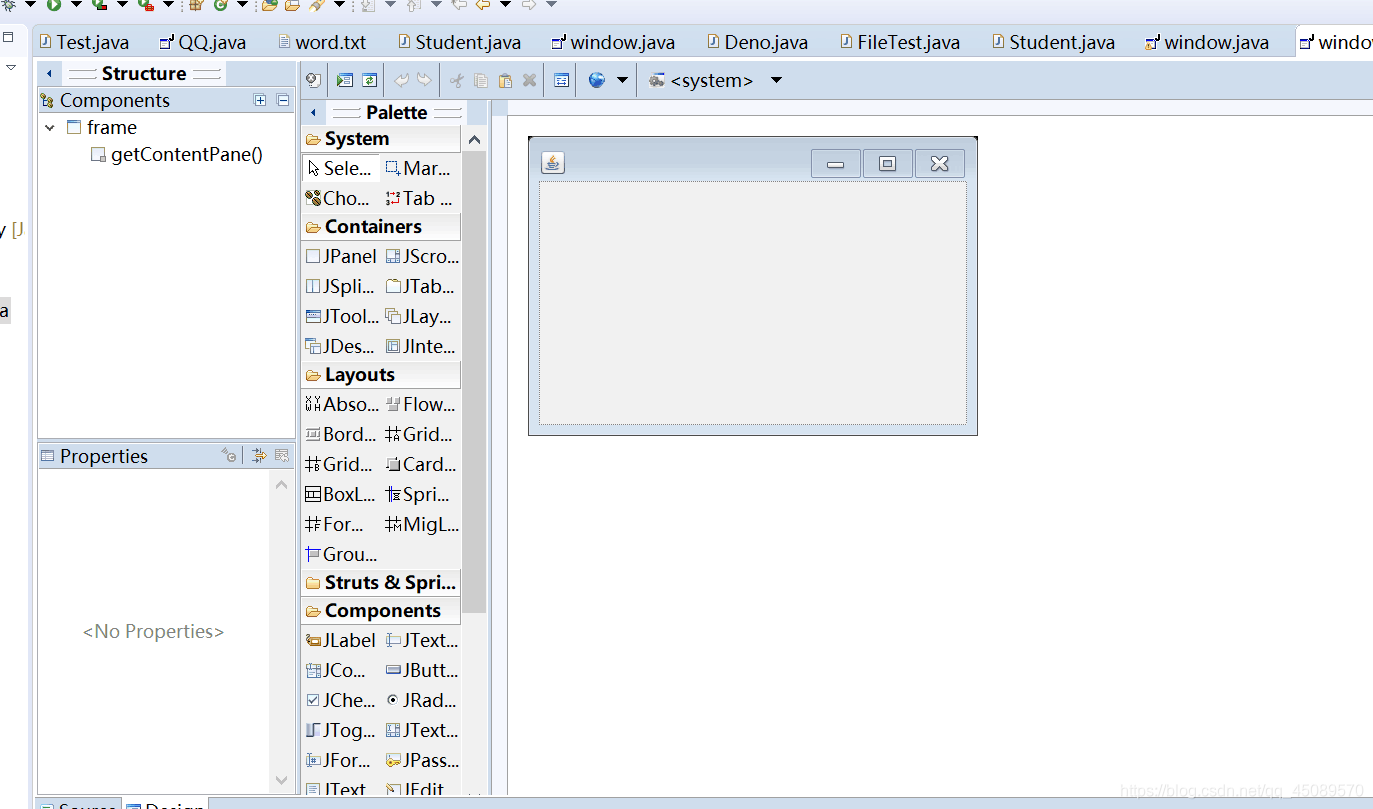Select JSplitPane in the palette
The image size is (1373, 809).
(340, 286)
